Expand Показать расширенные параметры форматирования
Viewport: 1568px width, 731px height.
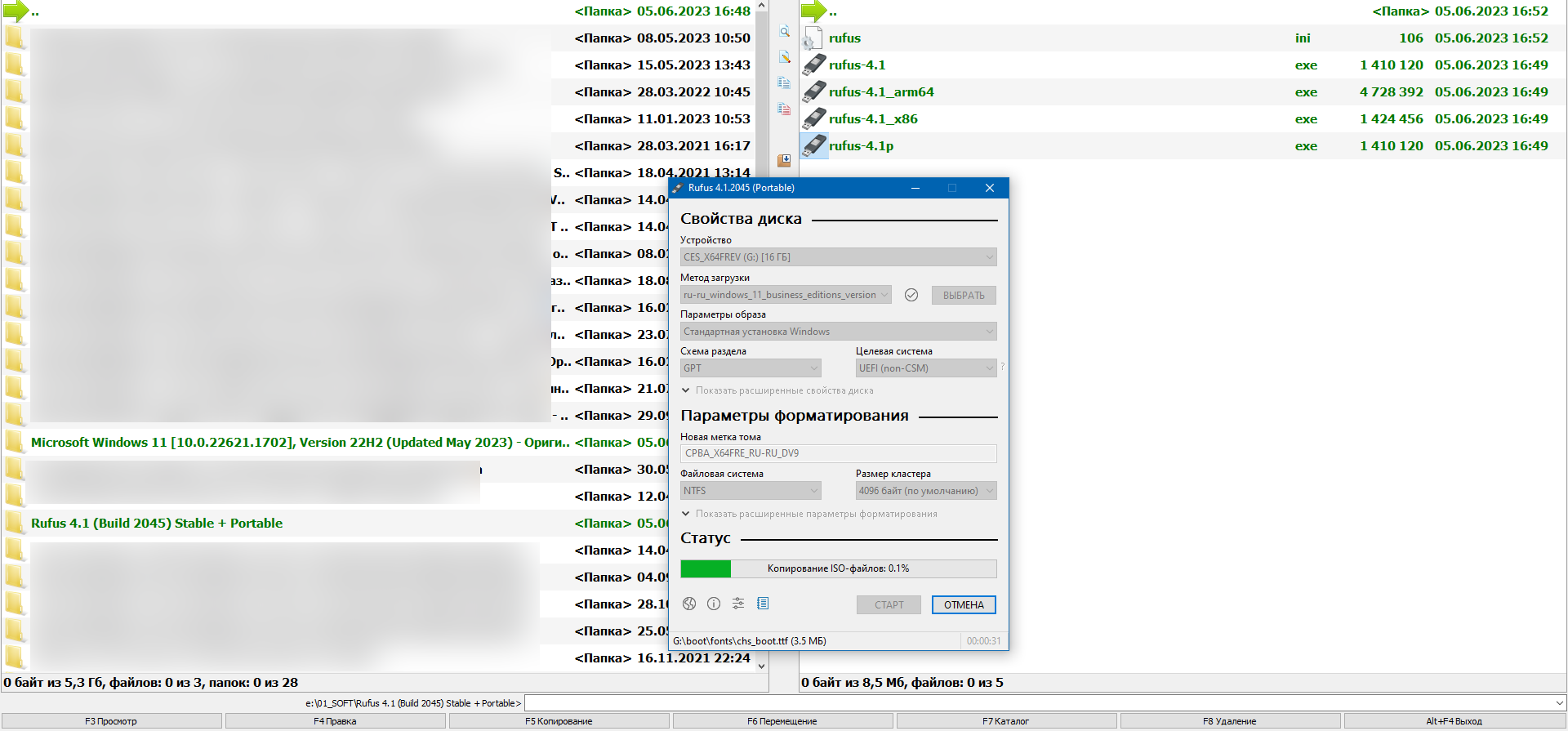coord(808,514)
